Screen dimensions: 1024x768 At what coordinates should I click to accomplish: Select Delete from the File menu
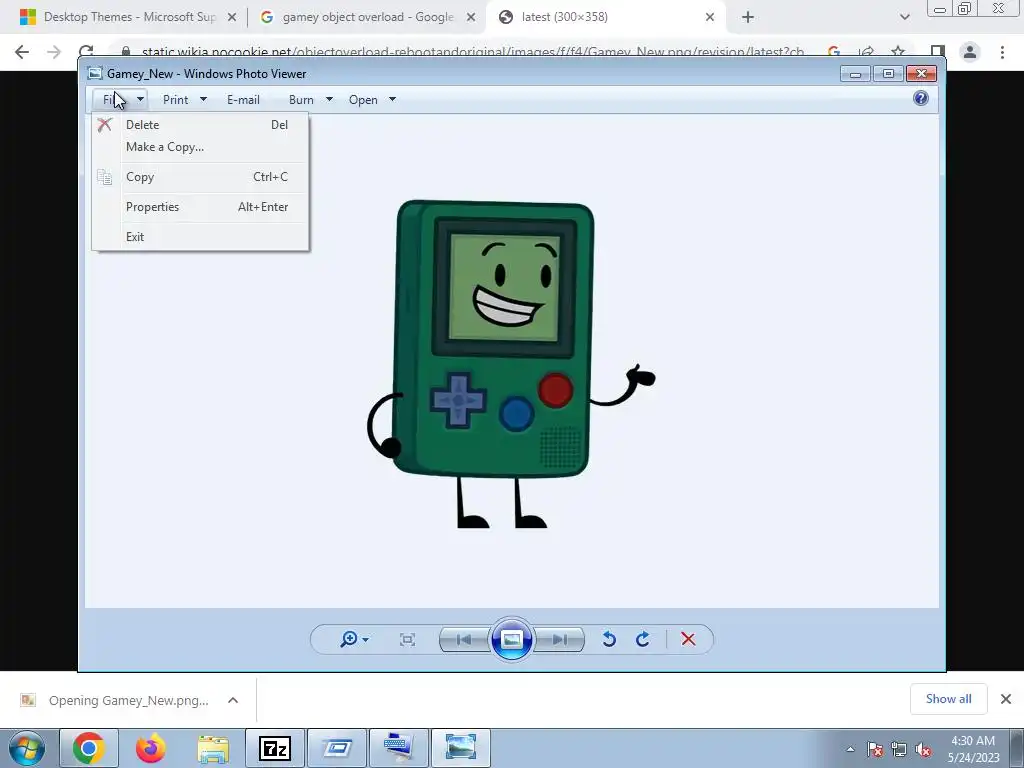tap(200, 125)
